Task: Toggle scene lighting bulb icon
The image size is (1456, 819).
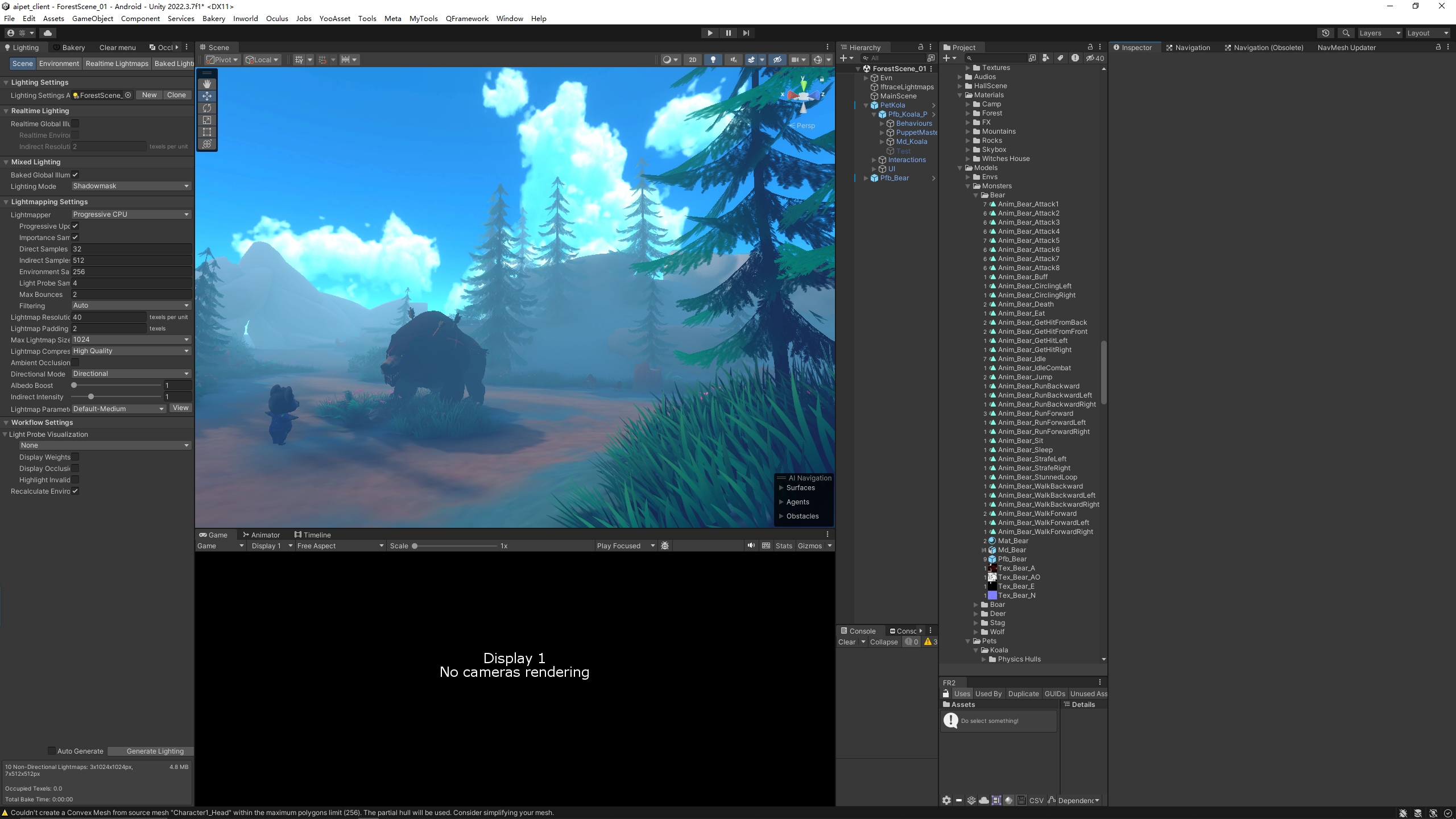Action: [713, 60]
